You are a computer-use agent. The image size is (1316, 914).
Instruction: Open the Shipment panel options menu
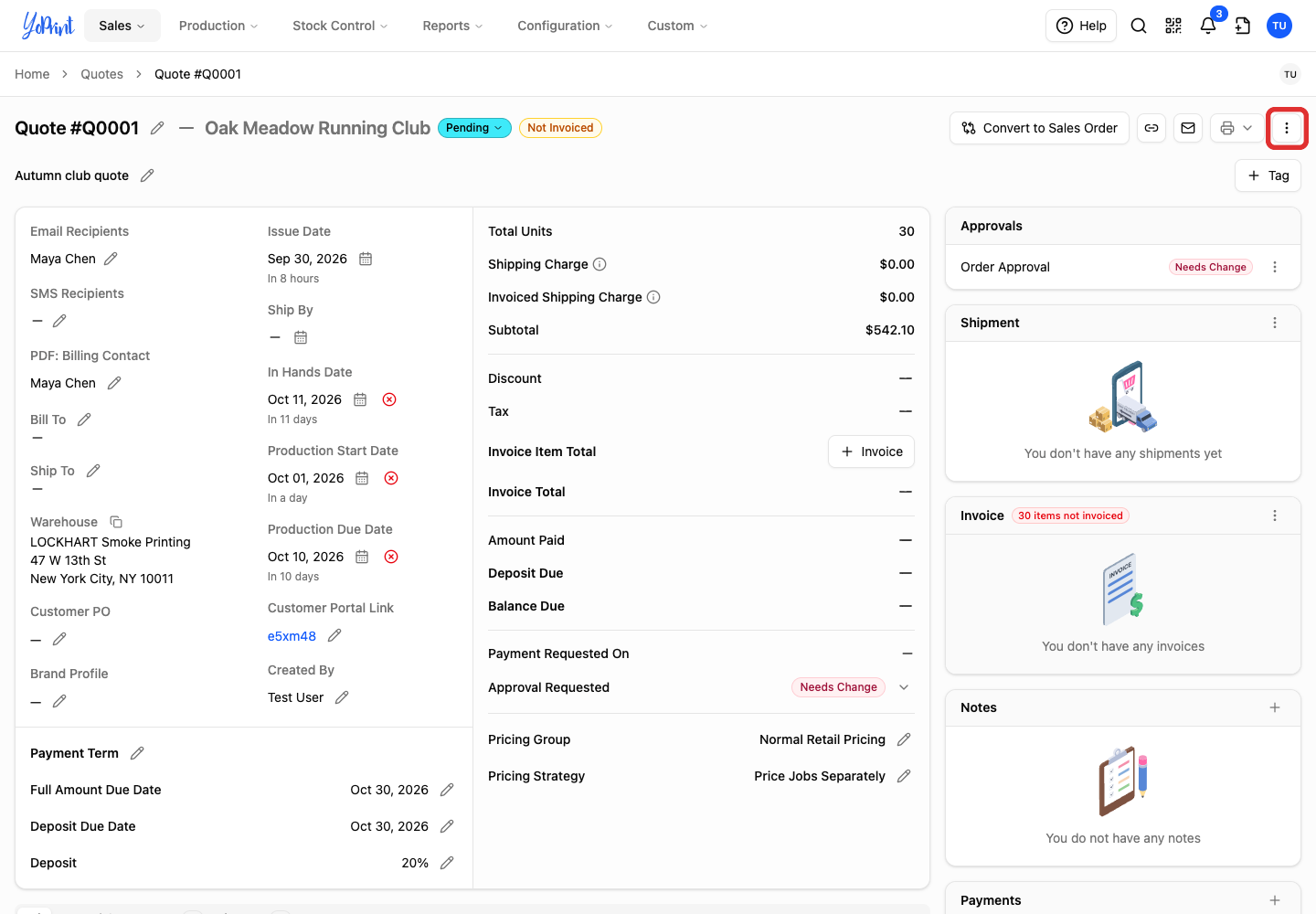1275,323
